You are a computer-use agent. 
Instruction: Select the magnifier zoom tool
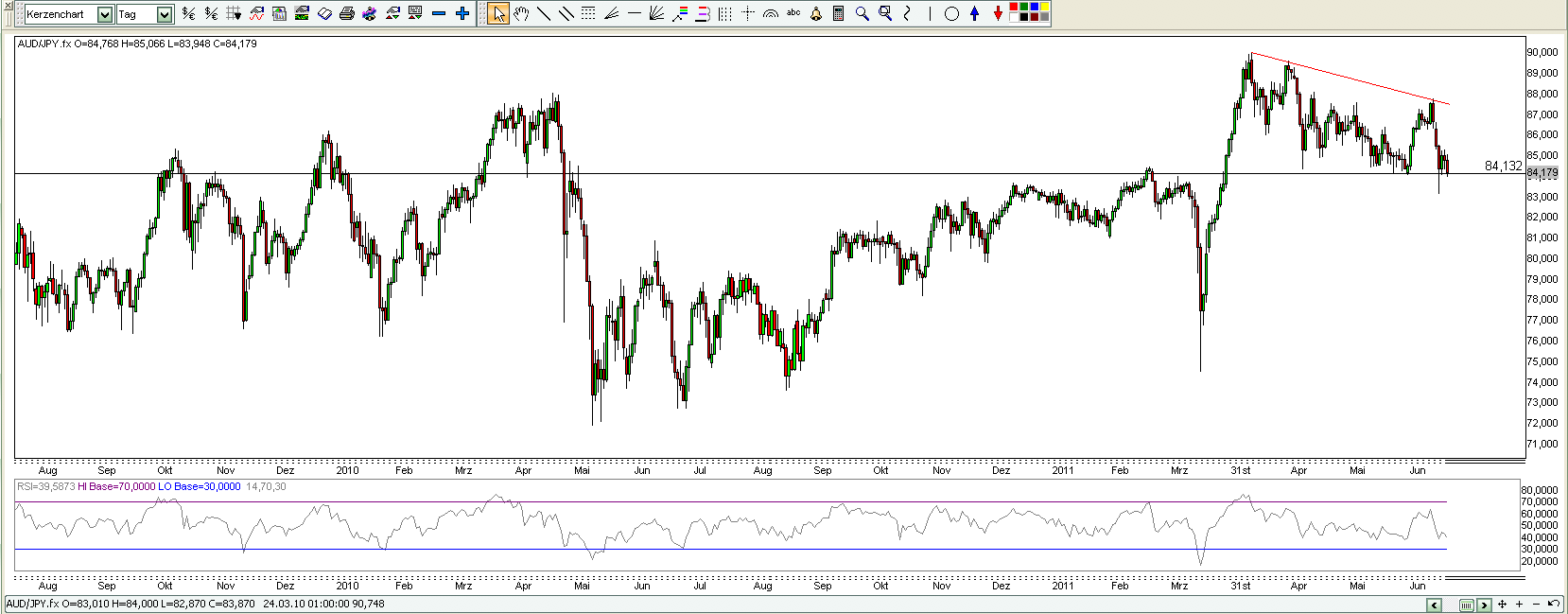862,13
